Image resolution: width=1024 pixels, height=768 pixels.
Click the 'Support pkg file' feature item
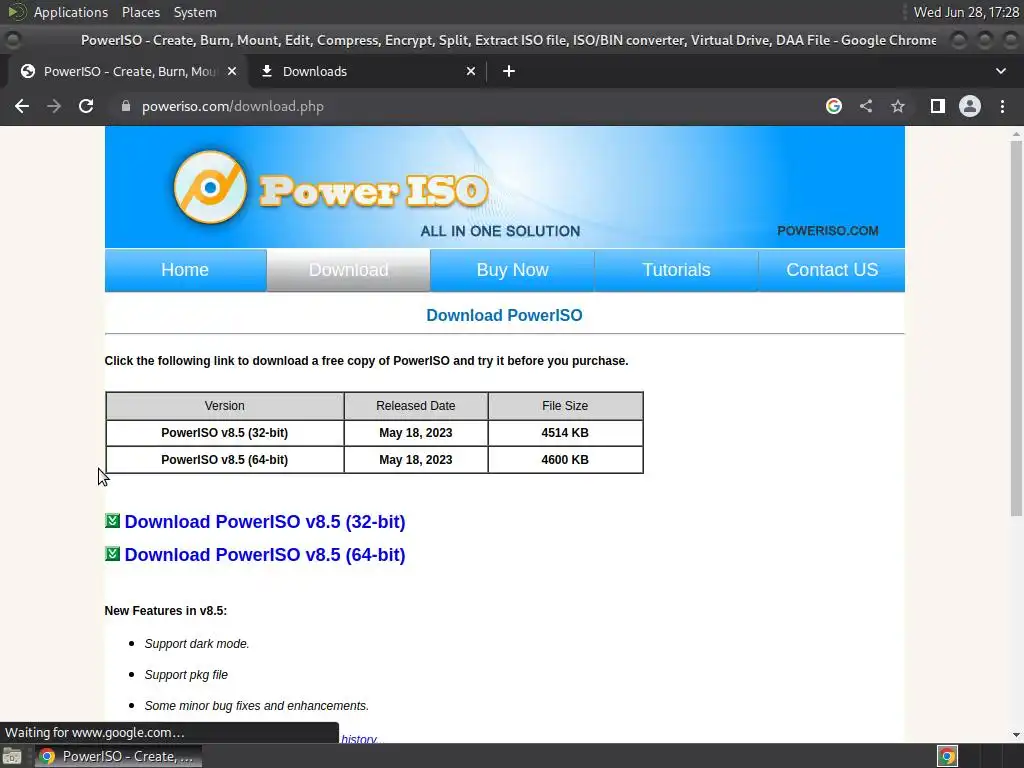pyautogui.click(x=186, y=675)
